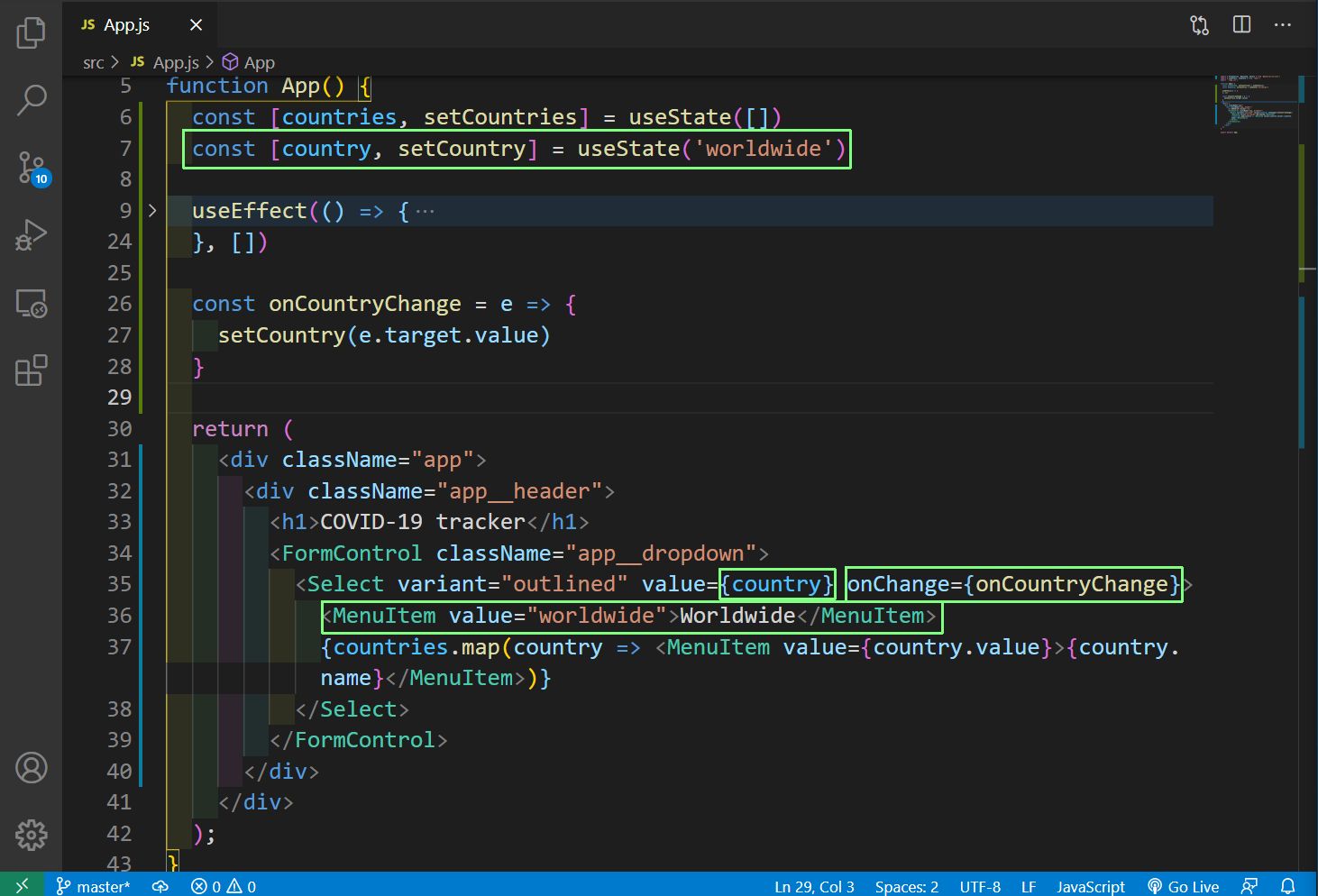The height and width of the screenshot is (896, 1318).
Task: Open the Accounts menu icon
Action: click(31, 768)
